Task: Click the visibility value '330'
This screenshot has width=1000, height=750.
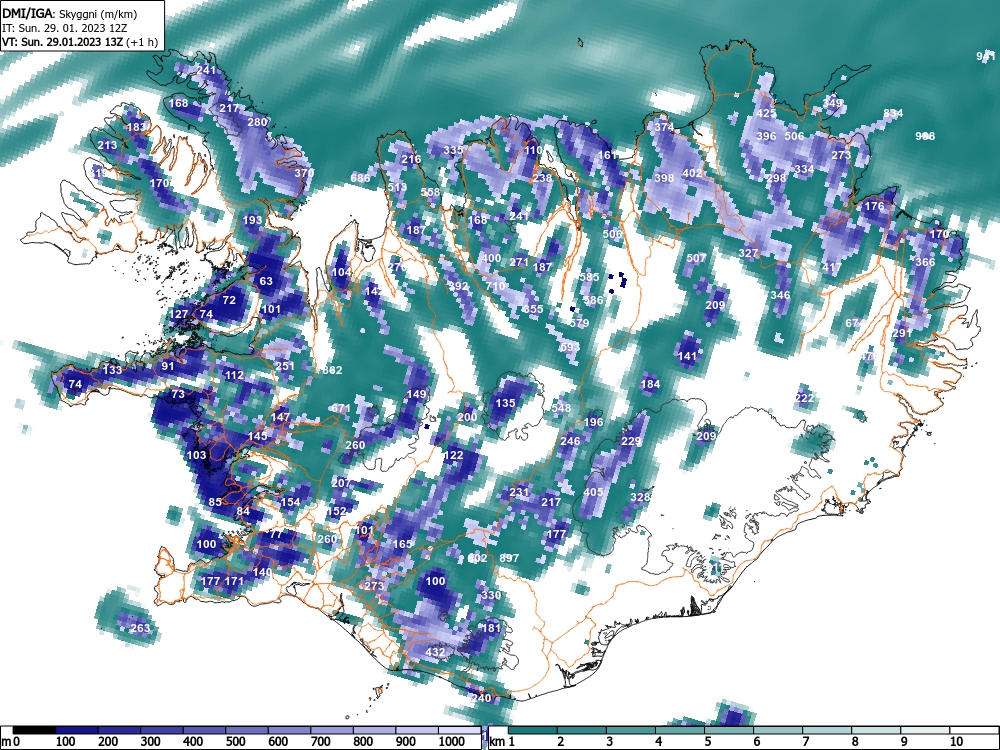Action: point(491,595)
